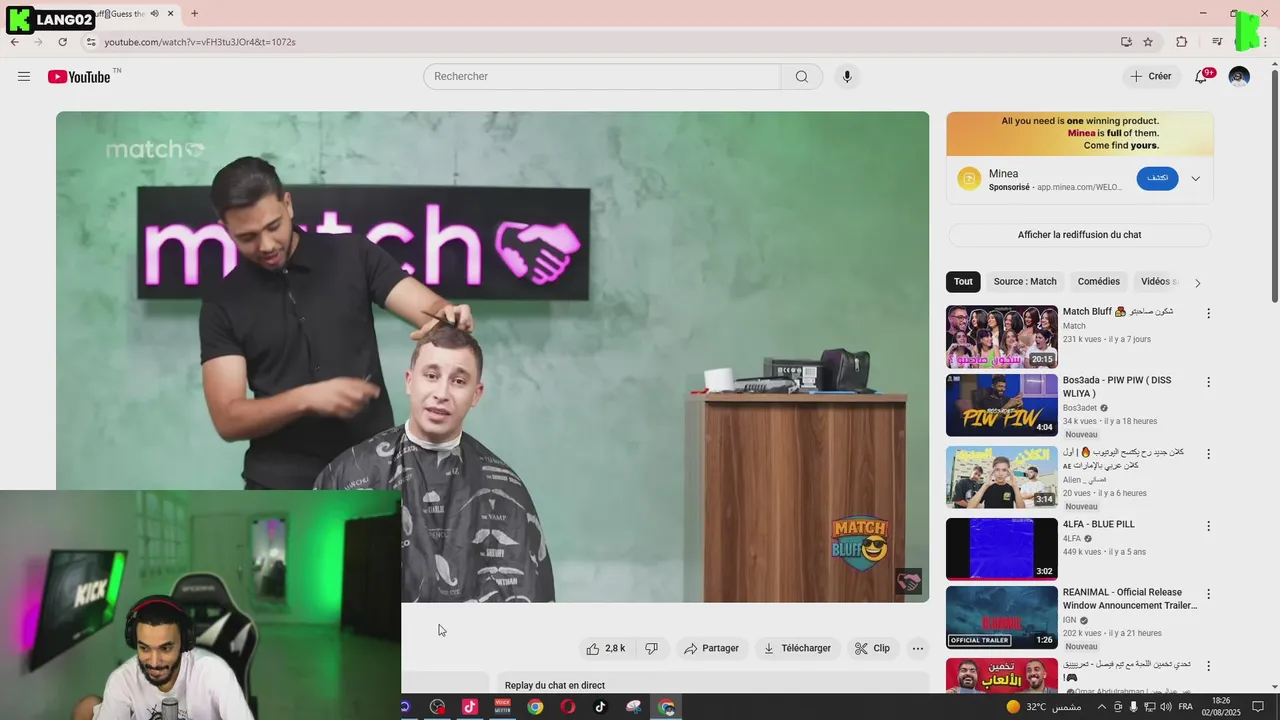
Task: Click the video's Match watermark subscribe icon
Action: tap(908, 581)
